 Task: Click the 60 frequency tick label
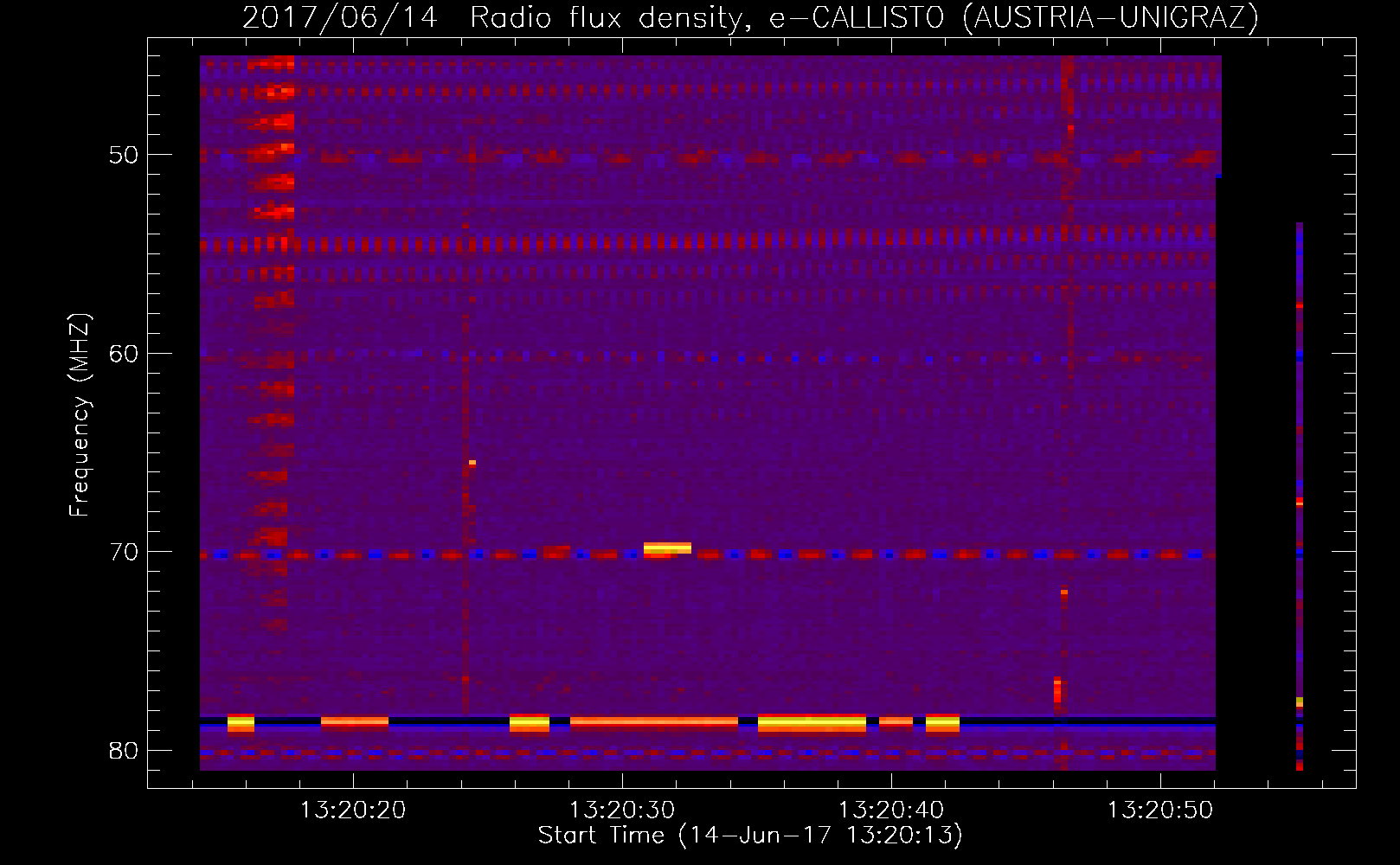124,354
